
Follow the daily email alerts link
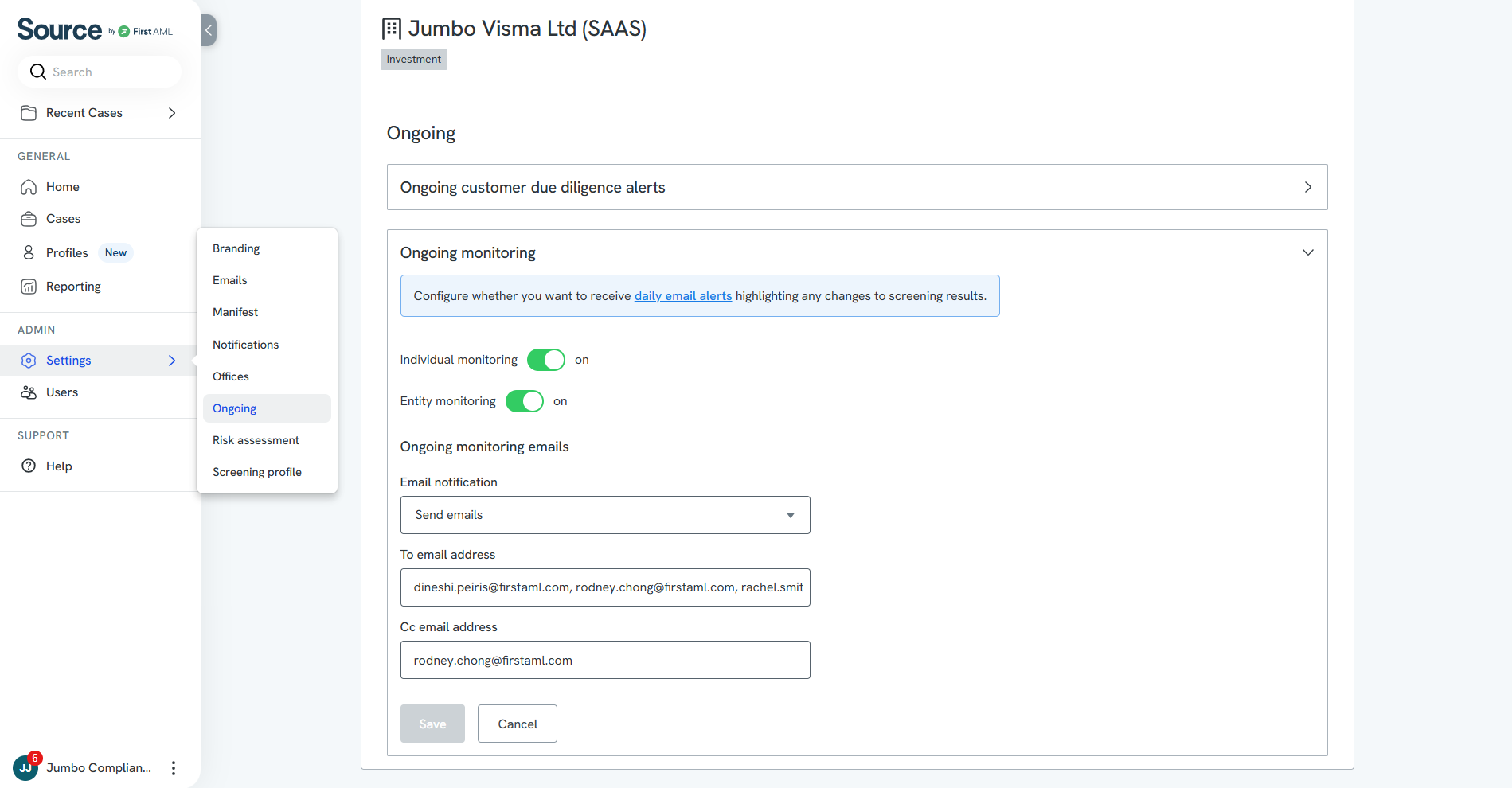[x=683, y=296]
